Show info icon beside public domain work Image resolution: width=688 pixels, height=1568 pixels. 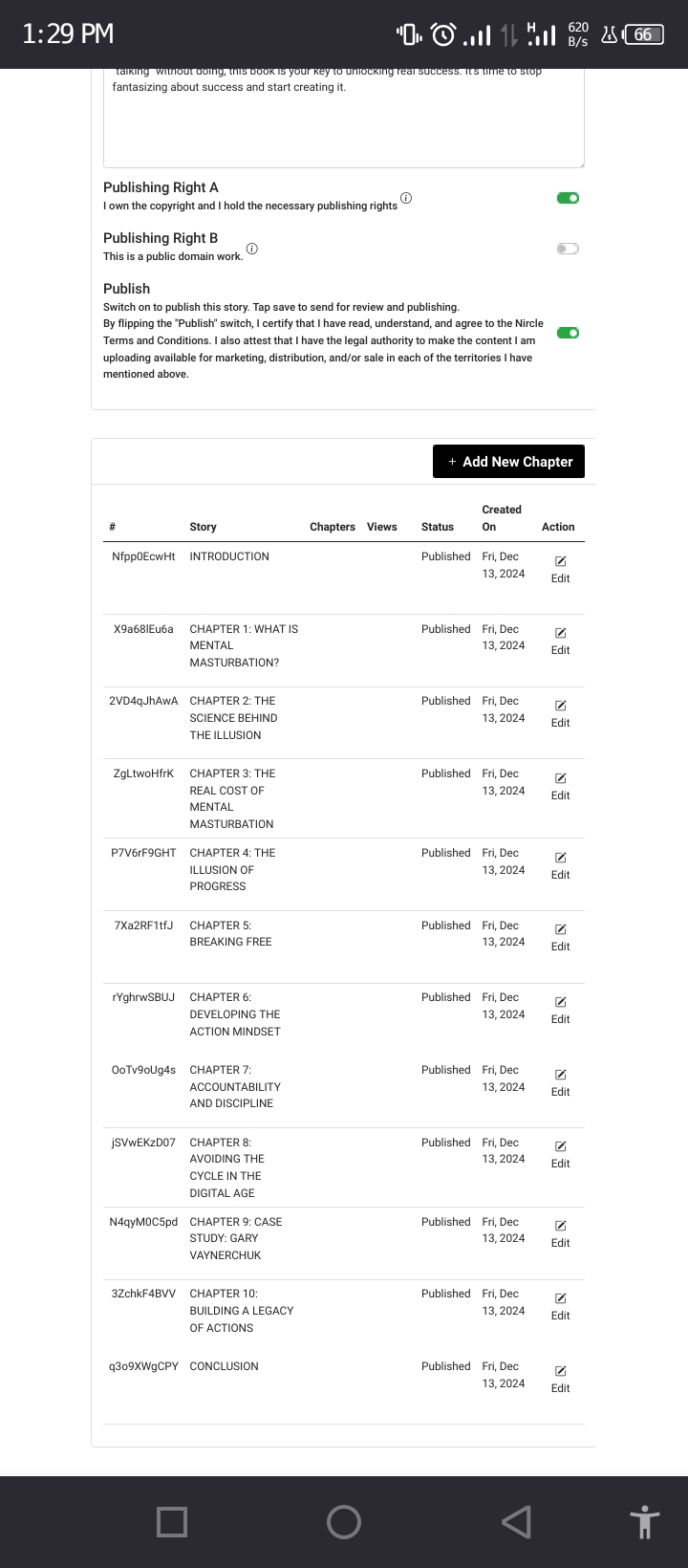(x=252, y=249)
